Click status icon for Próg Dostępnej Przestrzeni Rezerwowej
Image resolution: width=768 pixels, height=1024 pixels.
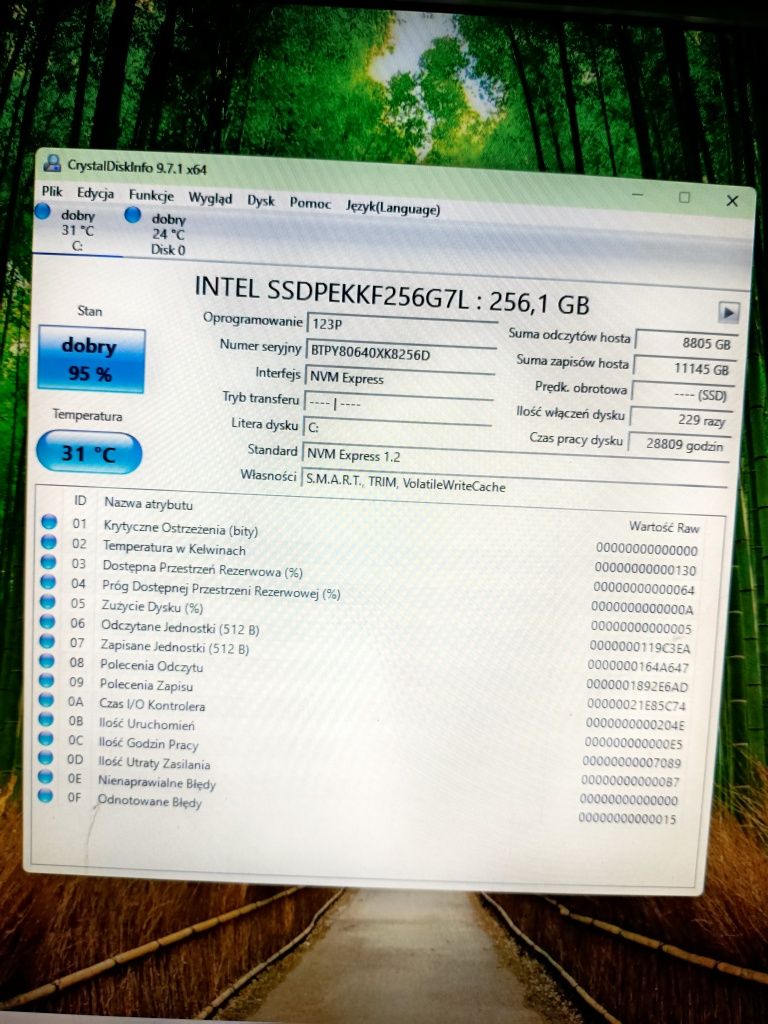(x=48, y=581)
